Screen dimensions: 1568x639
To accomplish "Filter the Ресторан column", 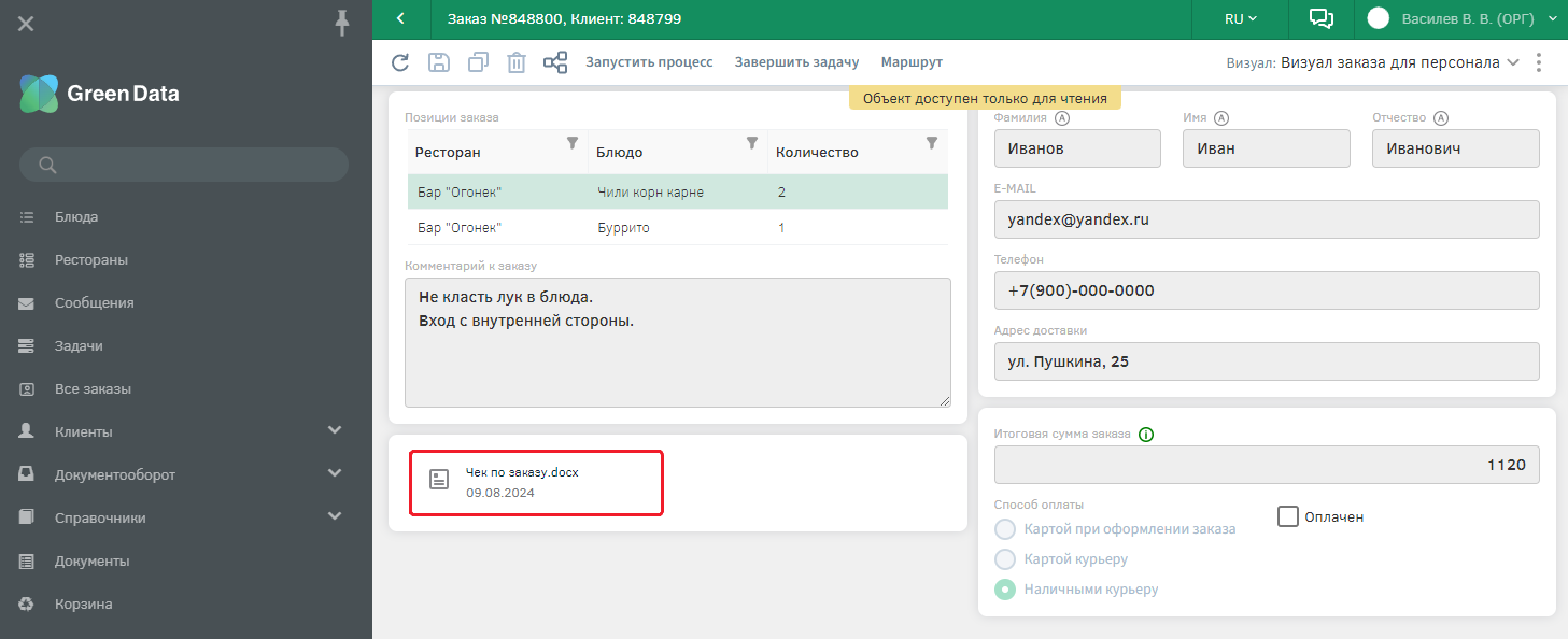I will point(572,143).
